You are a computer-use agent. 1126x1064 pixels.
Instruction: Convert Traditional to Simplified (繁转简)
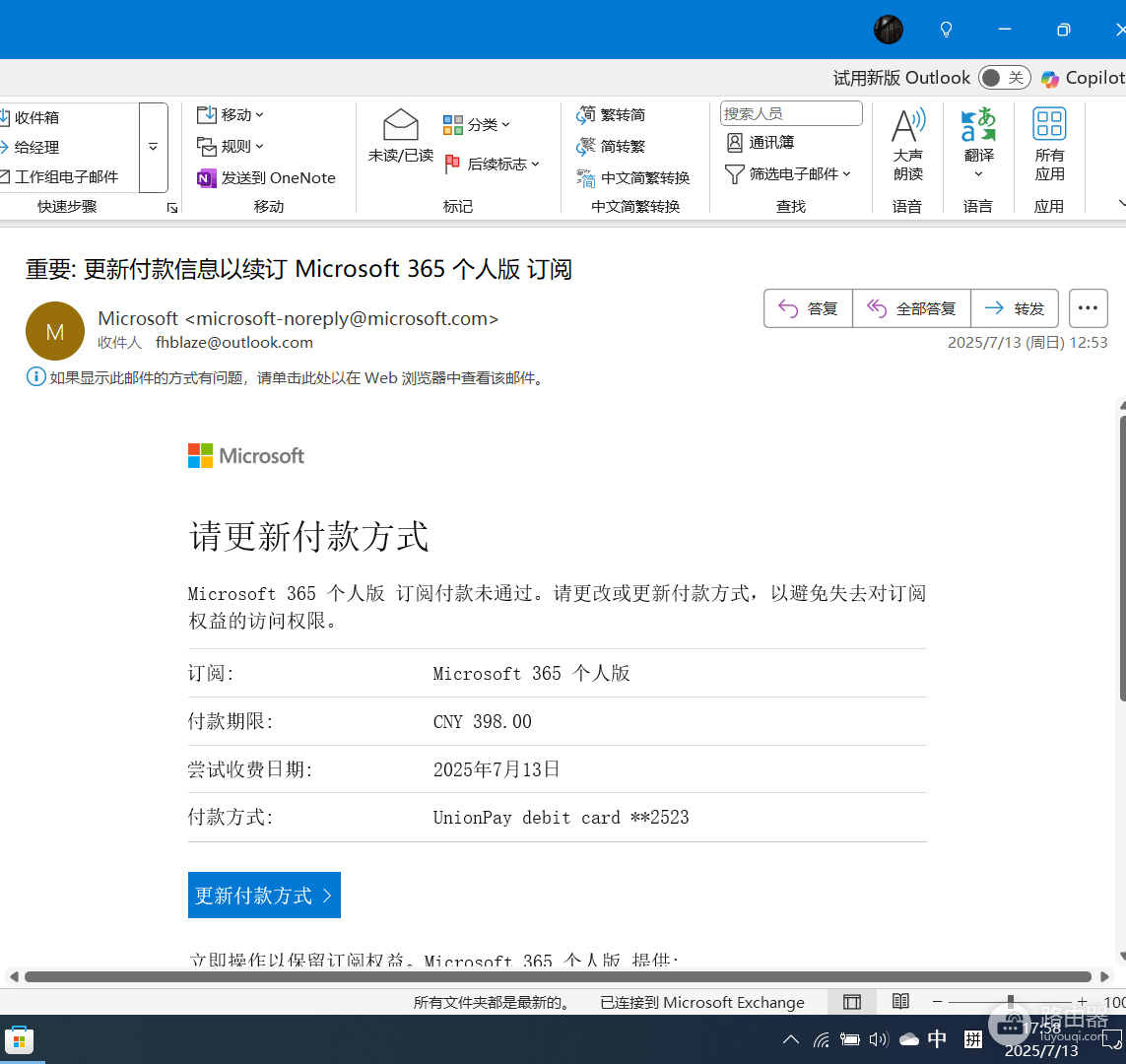[611, 115]
